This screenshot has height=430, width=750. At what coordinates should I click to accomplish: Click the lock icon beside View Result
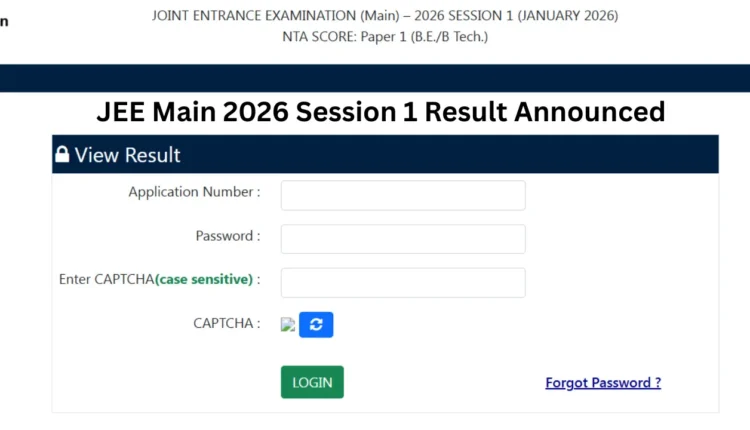click(x=62, y=155)
